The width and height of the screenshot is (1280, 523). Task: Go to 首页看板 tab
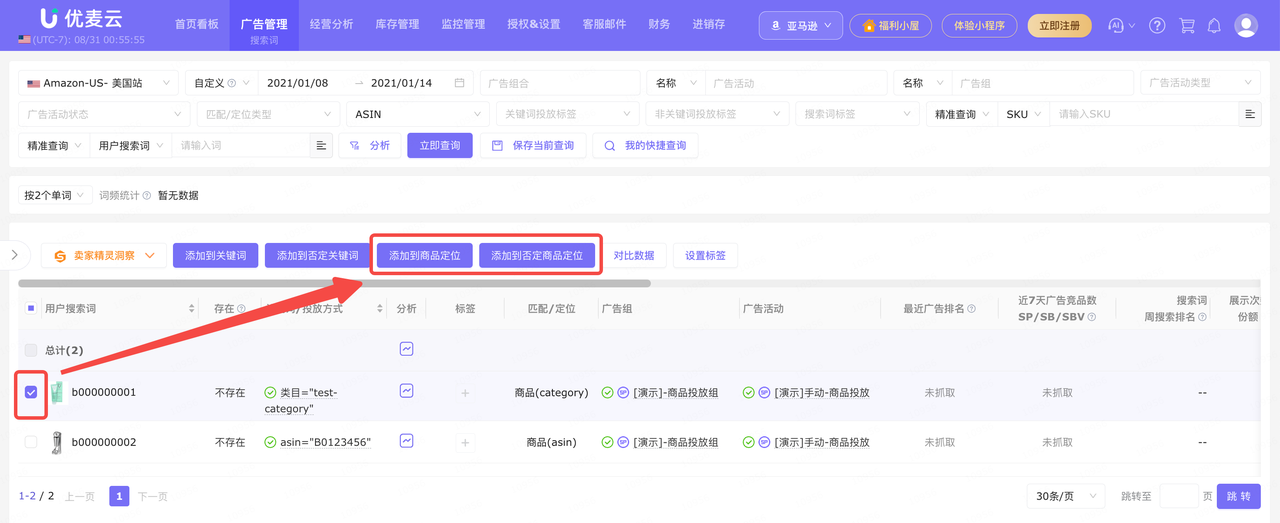point(196,24)
